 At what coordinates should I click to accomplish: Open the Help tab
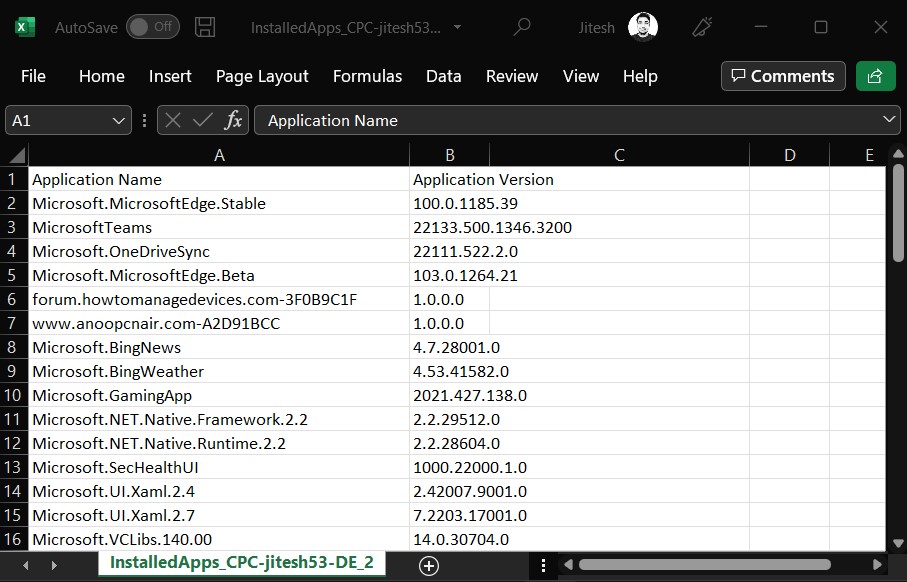[x=640, y=76]
